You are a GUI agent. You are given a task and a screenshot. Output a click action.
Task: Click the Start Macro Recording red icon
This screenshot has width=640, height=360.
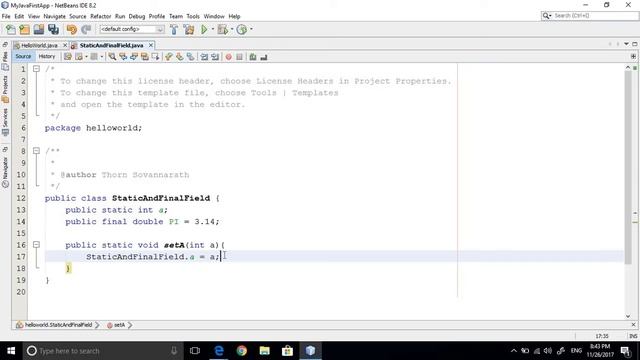point(229,57)
